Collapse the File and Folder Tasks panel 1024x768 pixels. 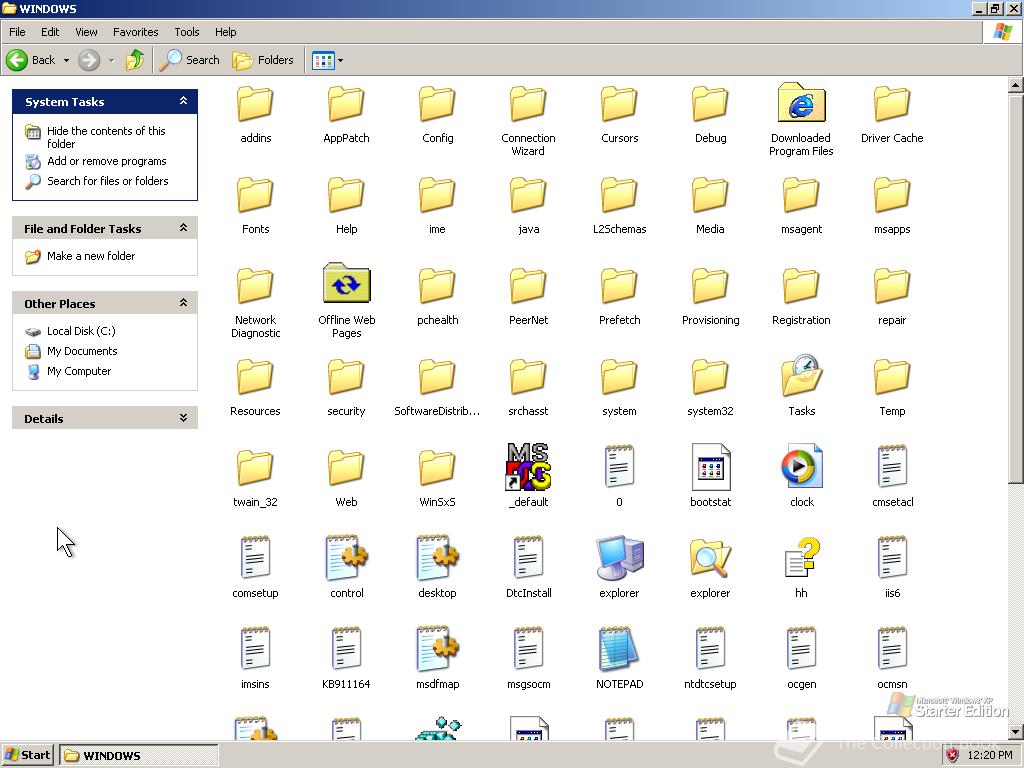(184, 227)
